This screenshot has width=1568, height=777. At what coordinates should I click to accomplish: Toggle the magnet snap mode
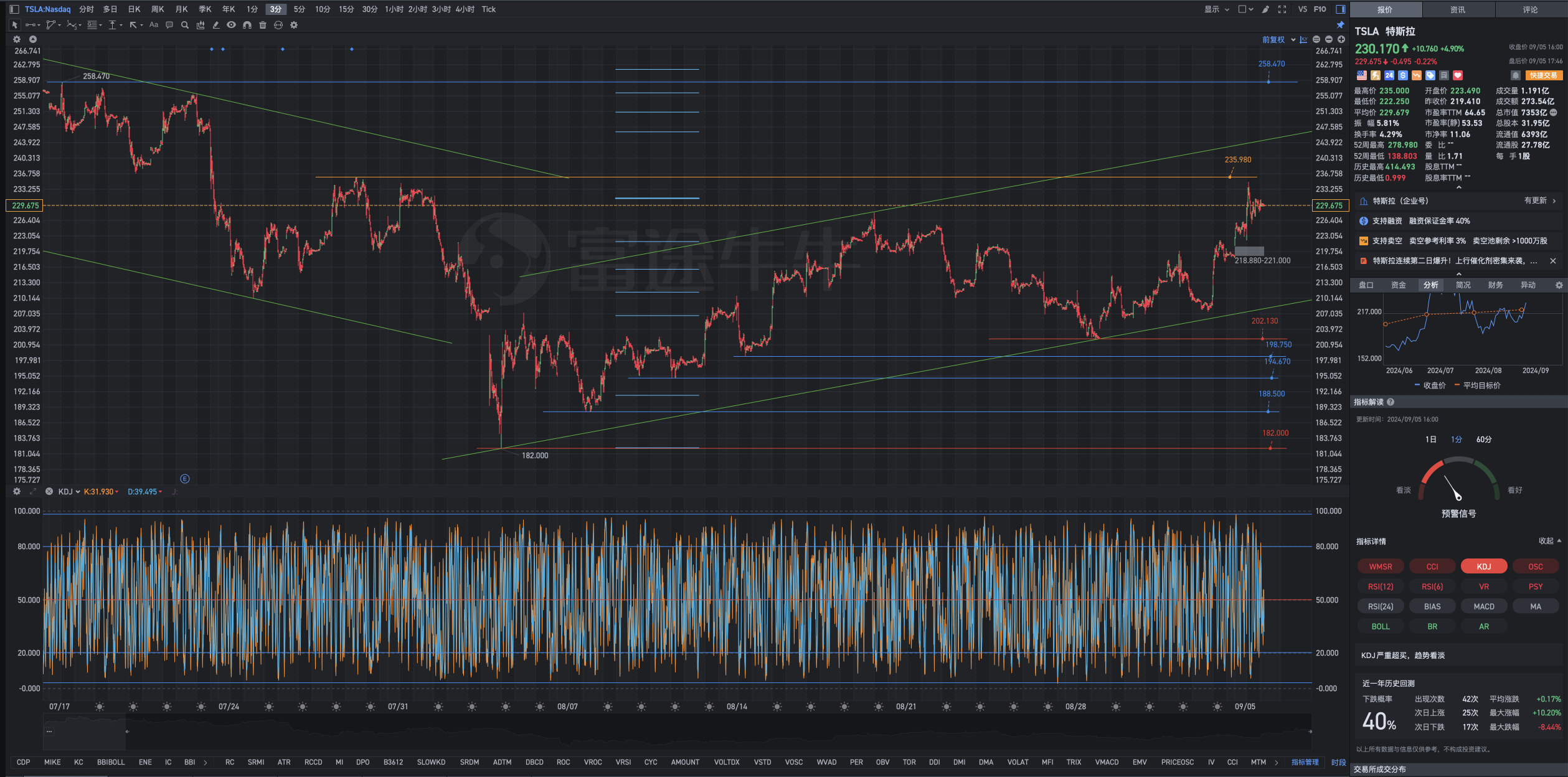pyautogui.click(x=247, y=25)
